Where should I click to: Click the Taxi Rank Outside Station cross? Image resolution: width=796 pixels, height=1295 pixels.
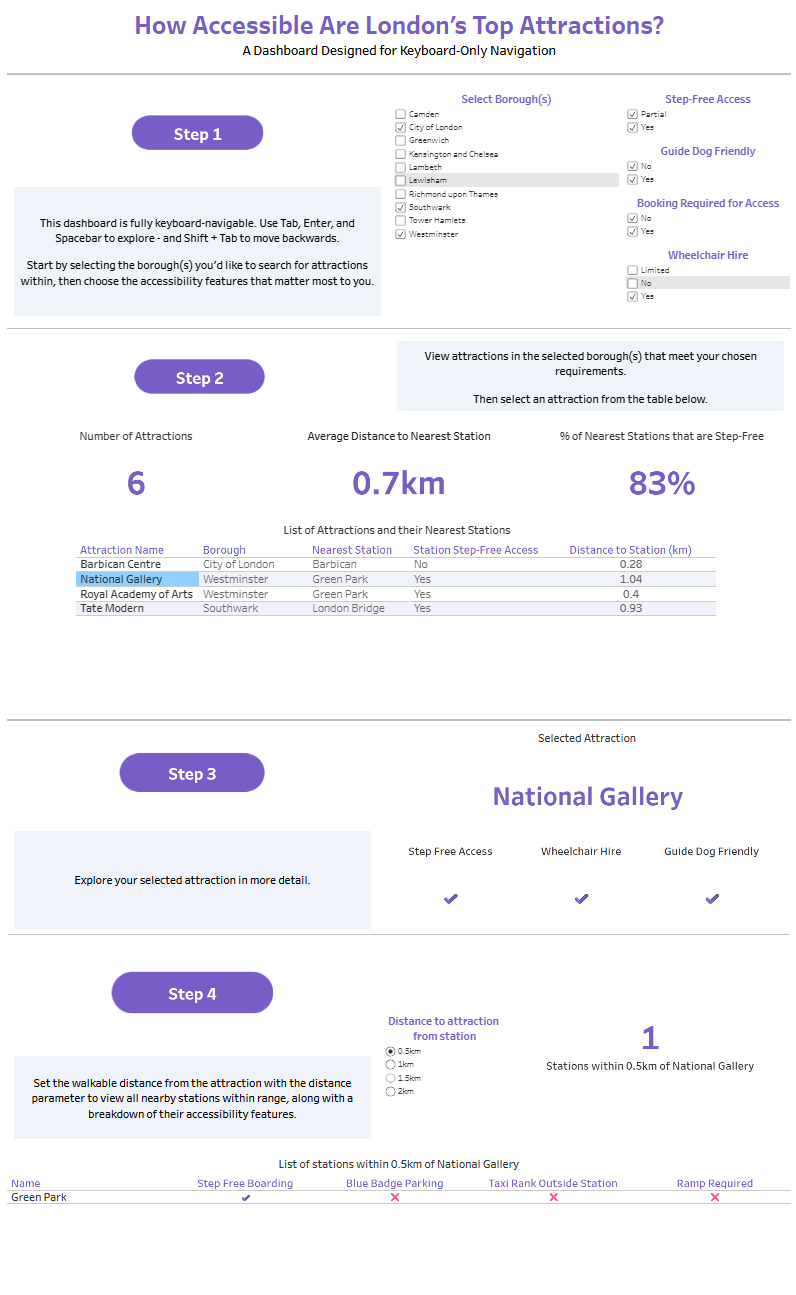[x=553, y=1198]
